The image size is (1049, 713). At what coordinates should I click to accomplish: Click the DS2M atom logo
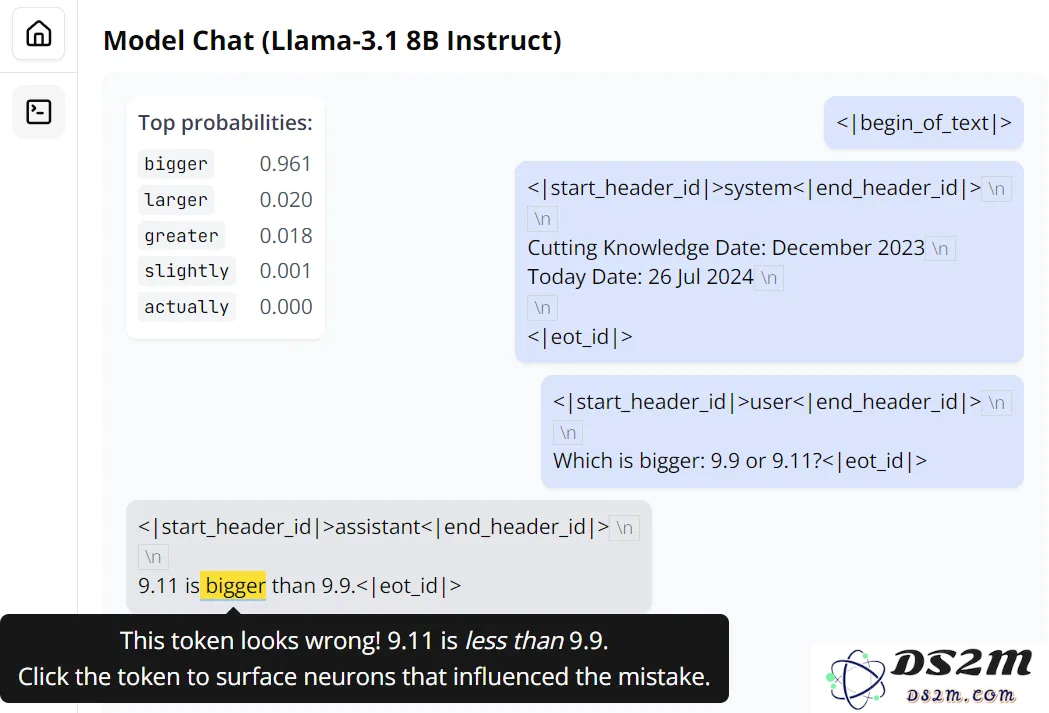click(x=856, y=678)
